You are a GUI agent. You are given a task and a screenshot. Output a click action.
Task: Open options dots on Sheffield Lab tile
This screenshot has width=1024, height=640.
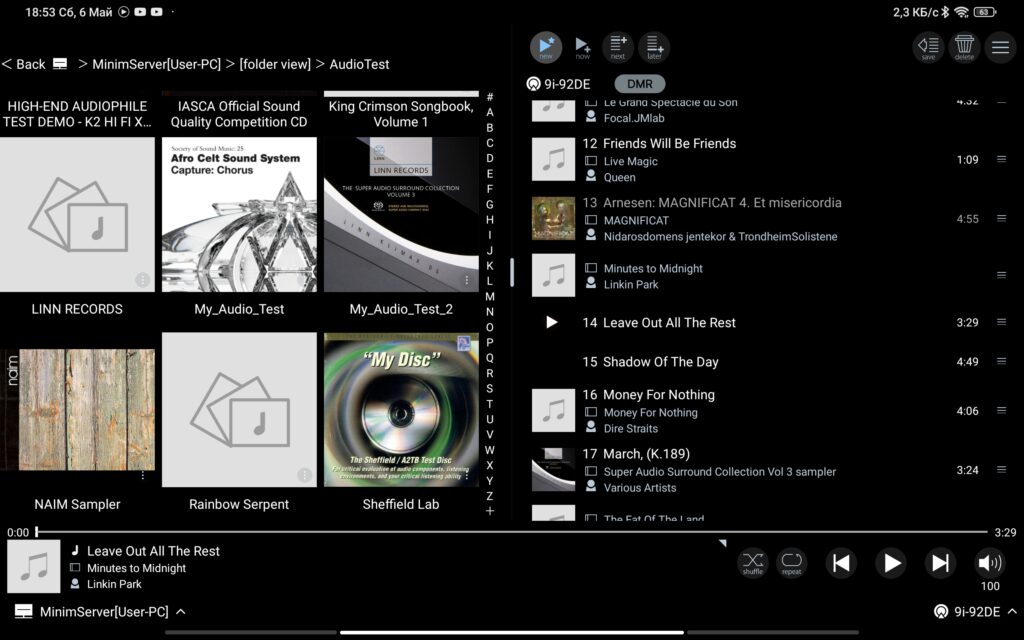[466, 475]
